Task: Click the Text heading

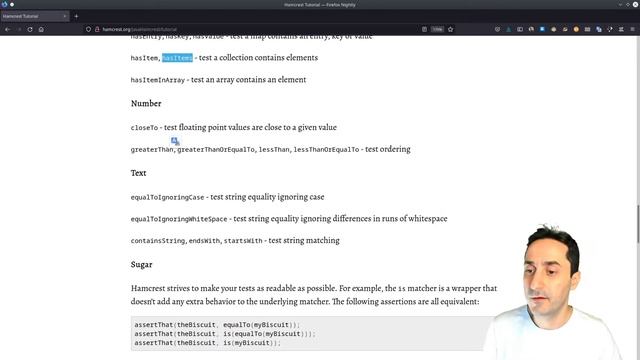Action: 138,173
